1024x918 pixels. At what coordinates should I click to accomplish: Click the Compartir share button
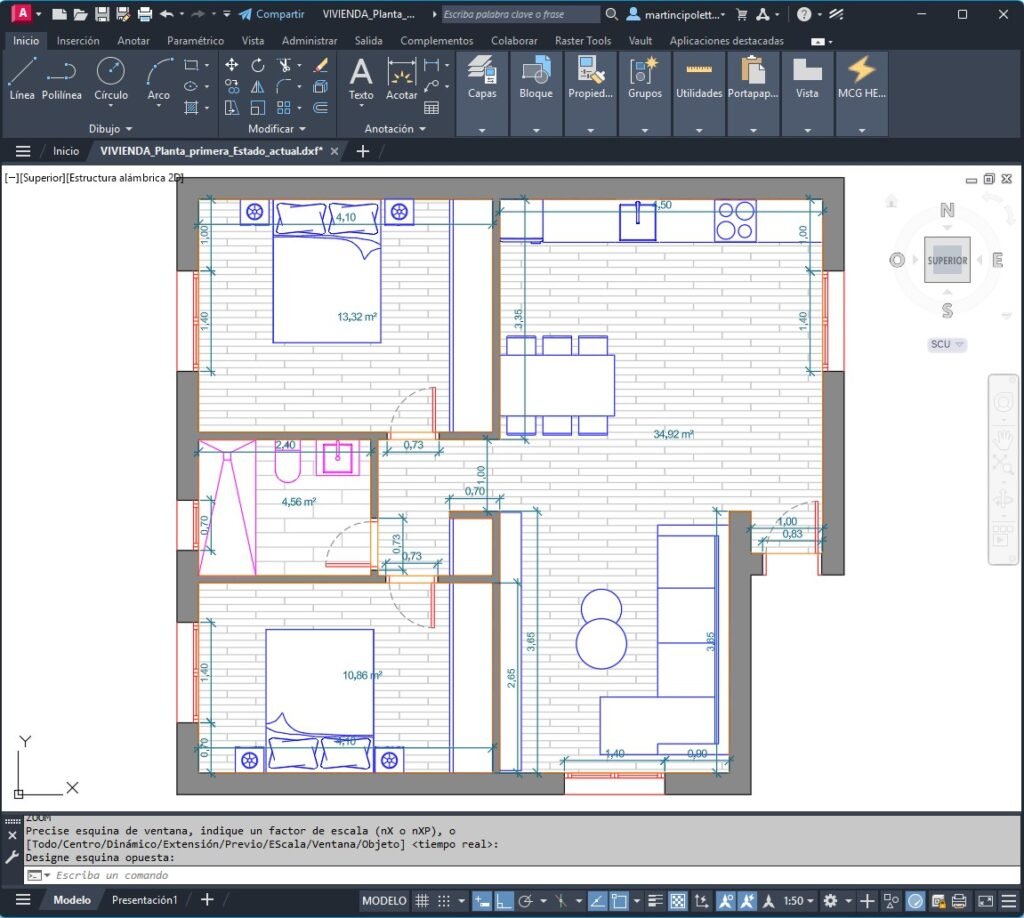click(x=272, y=14)
